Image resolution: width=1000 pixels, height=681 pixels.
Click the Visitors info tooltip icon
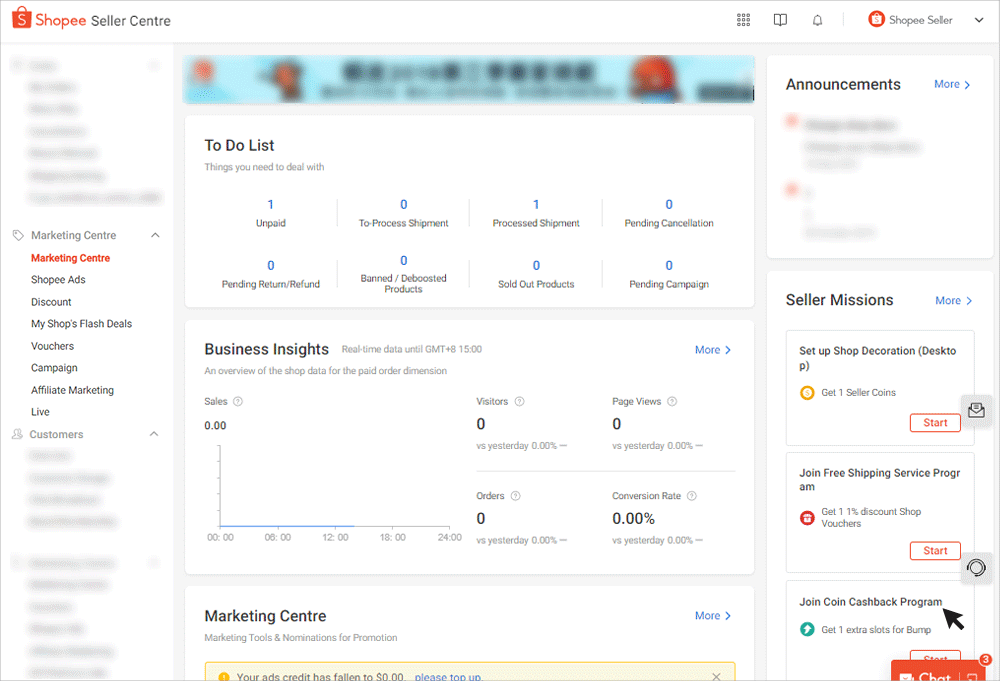(518, 401)
